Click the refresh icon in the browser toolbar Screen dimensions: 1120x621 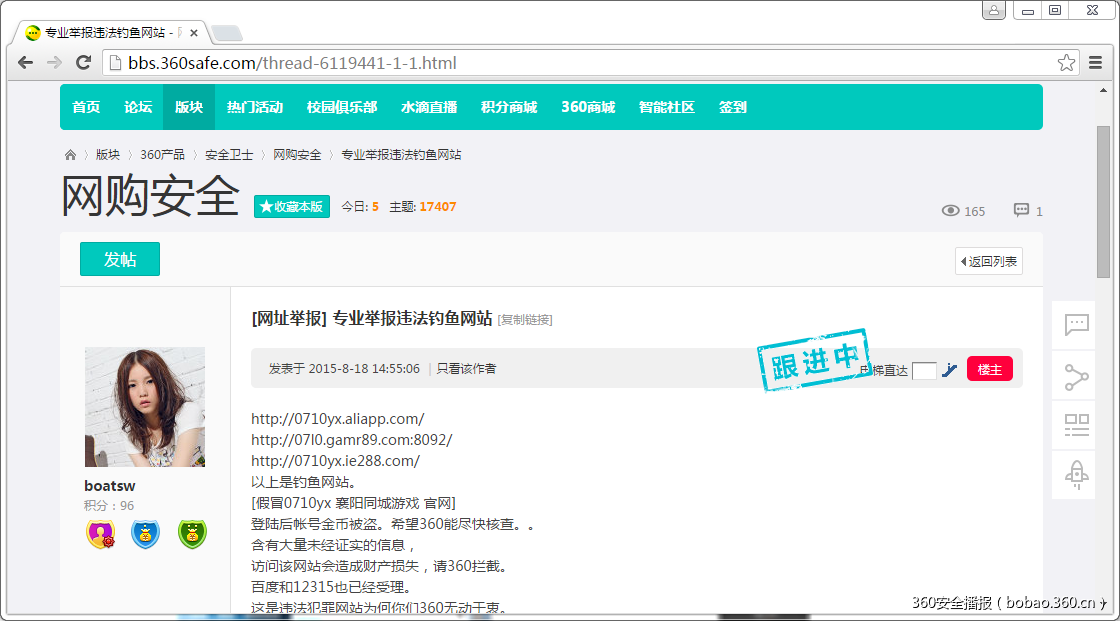pos(83,62)
